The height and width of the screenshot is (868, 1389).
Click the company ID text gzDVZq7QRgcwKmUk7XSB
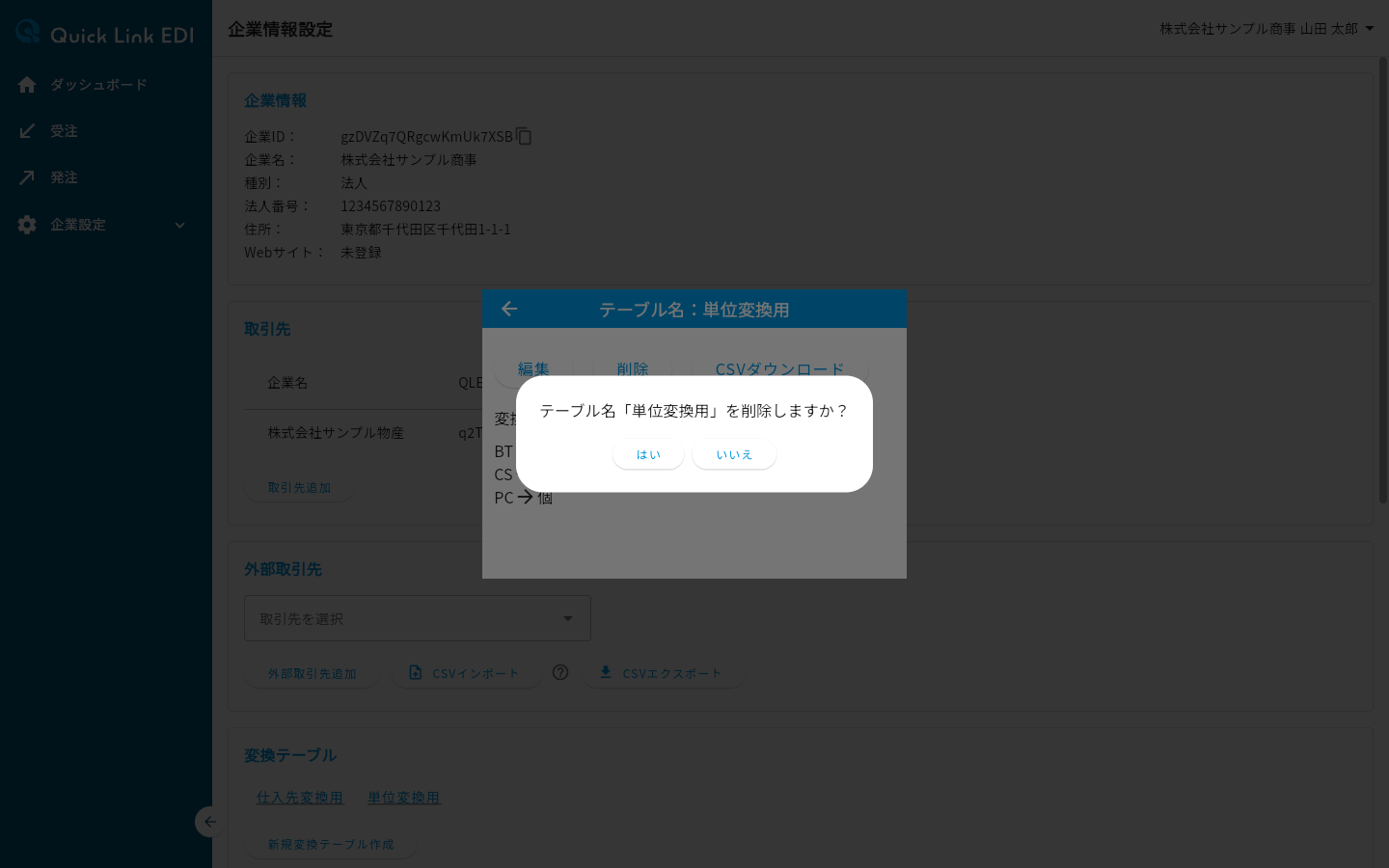coord(426,136)
